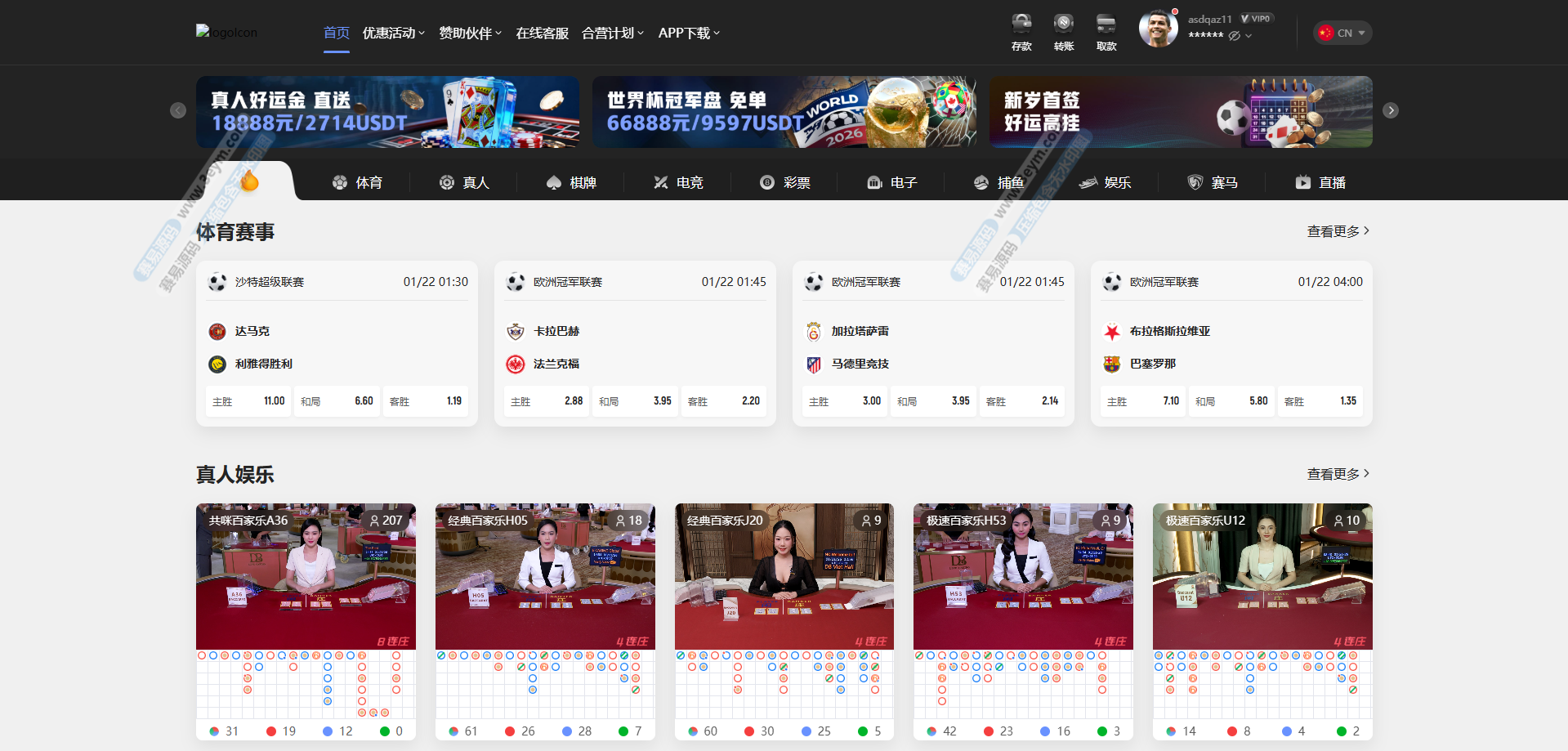Select the flame hot games tab
Viewport: 1568px width, 751px height.
coord(249,181)
